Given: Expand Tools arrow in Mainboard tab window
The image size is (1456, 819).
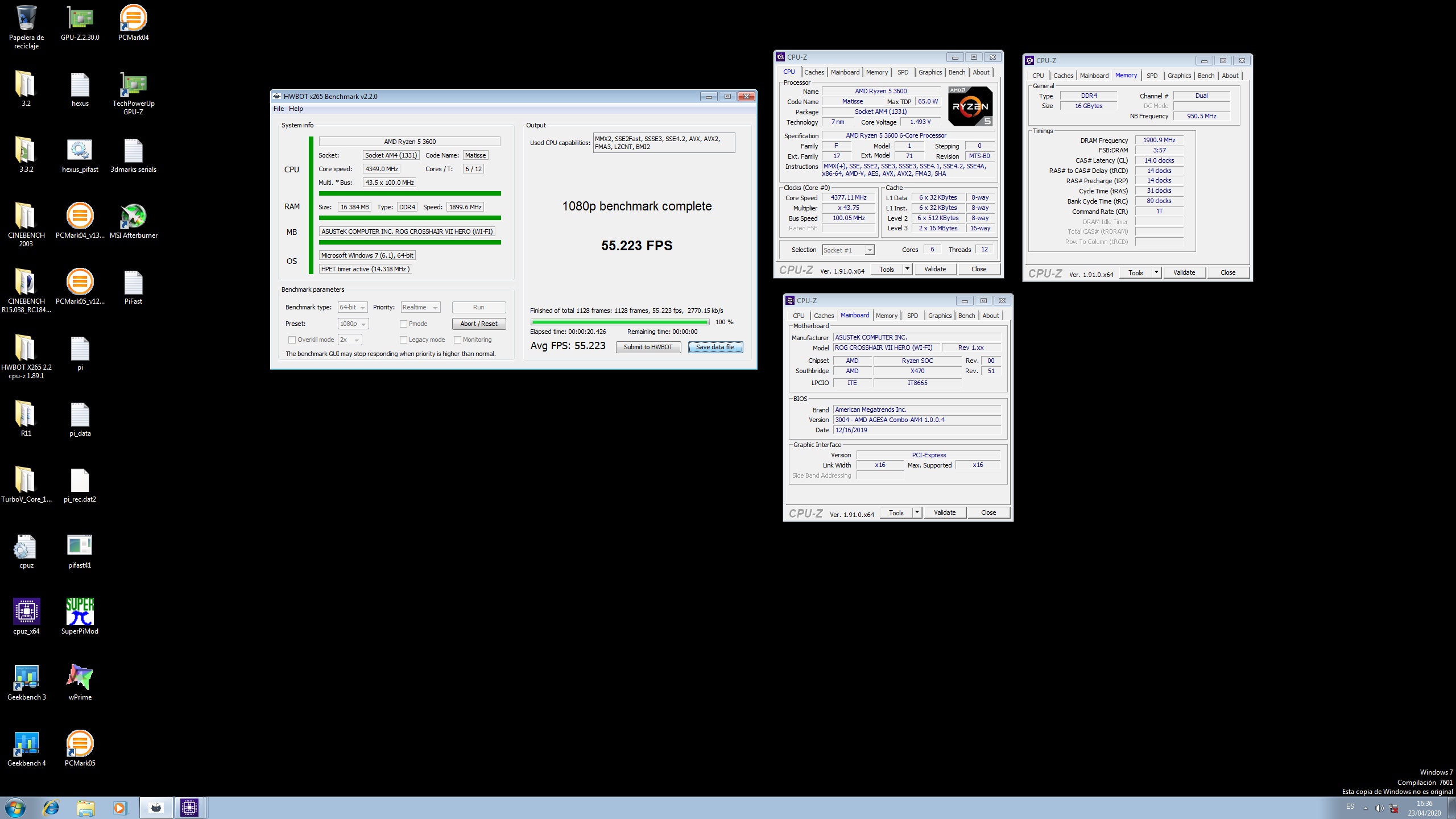Looking at the screenshot, I should 917,512.
